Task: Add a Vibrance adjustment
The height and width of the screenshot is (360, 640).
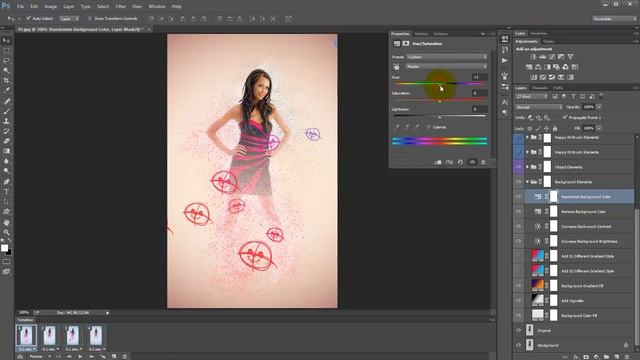Action: pyautogui.click(x=570, y=57)
